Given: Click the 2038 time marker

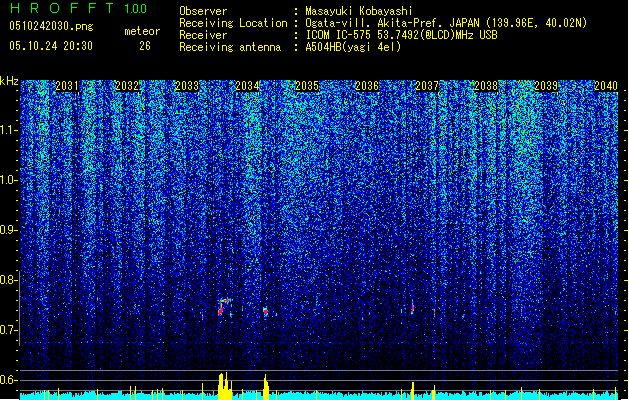Looking at the screenshot, I should pos(486,86).
